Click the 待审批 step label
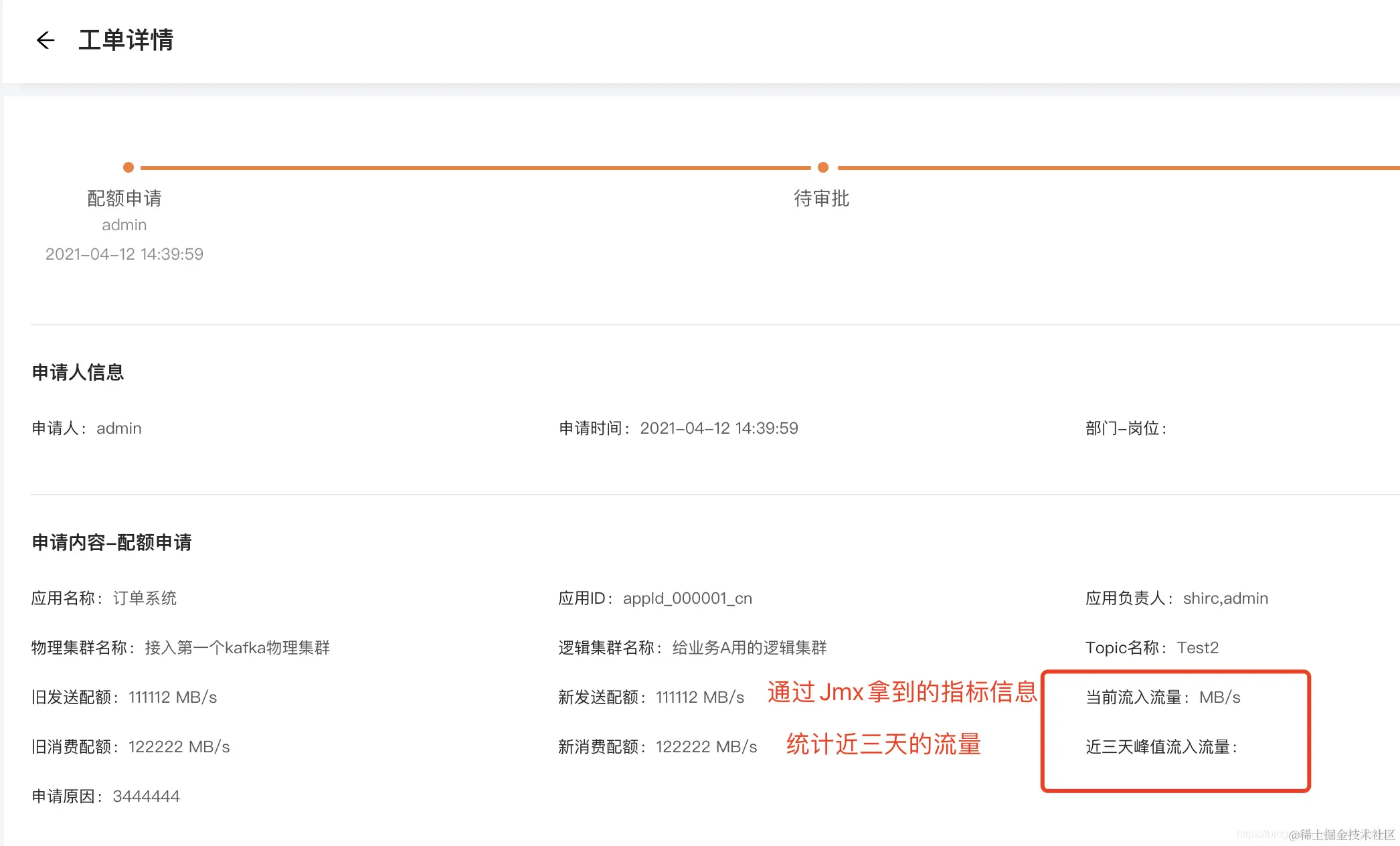 tap(821, 198)
